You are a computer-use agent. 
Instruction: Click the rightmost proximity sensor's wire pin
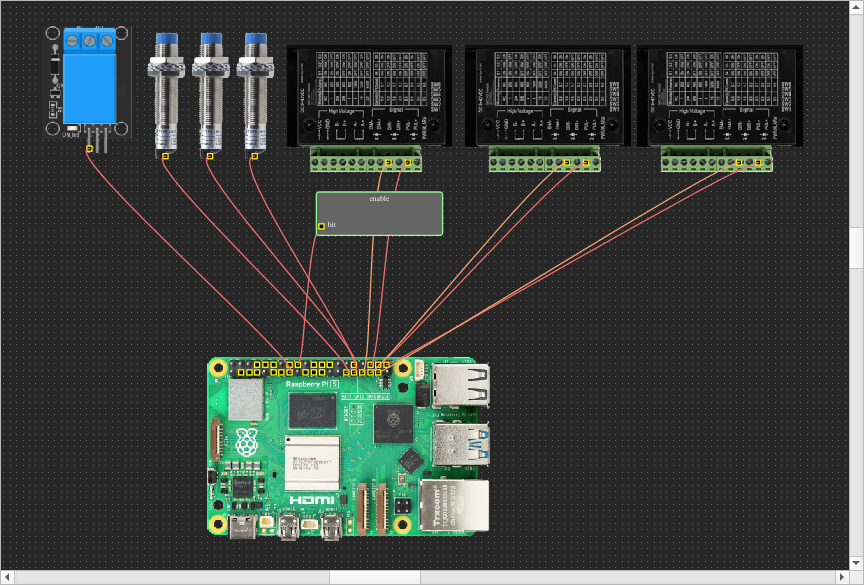(255, 157)
